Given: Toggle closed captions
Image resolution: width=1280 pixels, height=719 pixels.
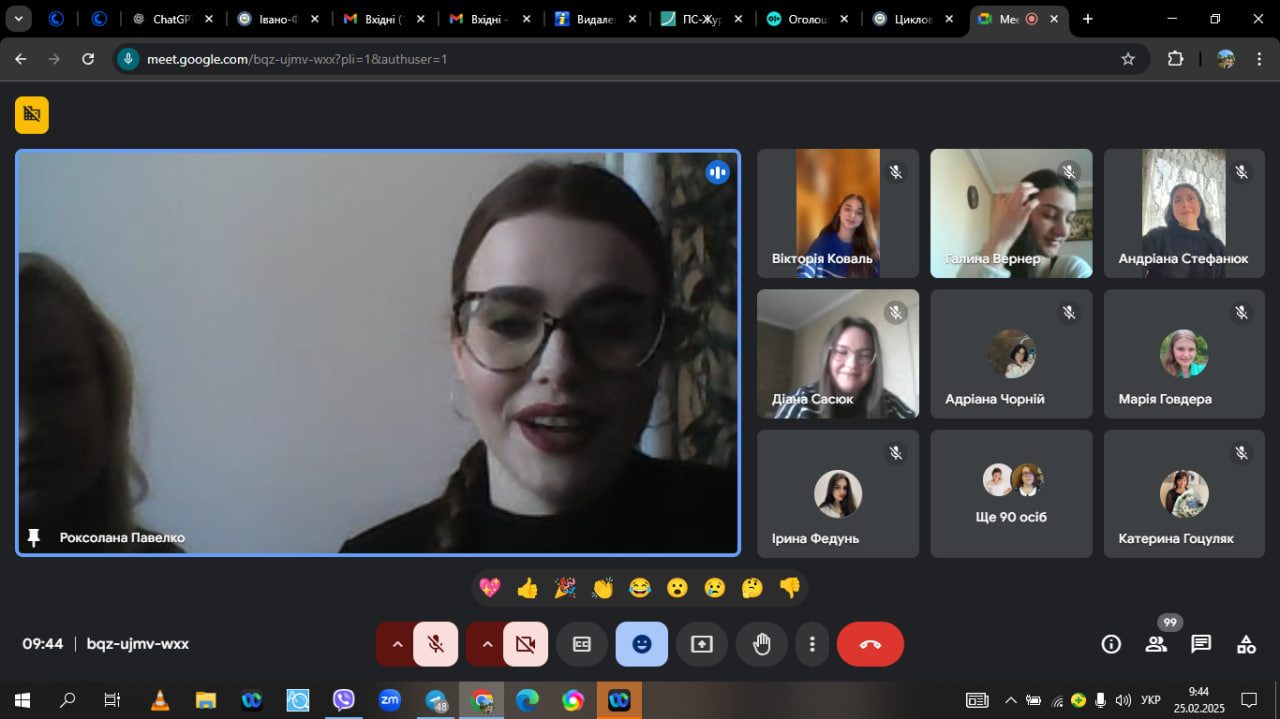Looking at the screenshot, I should 582,644.
